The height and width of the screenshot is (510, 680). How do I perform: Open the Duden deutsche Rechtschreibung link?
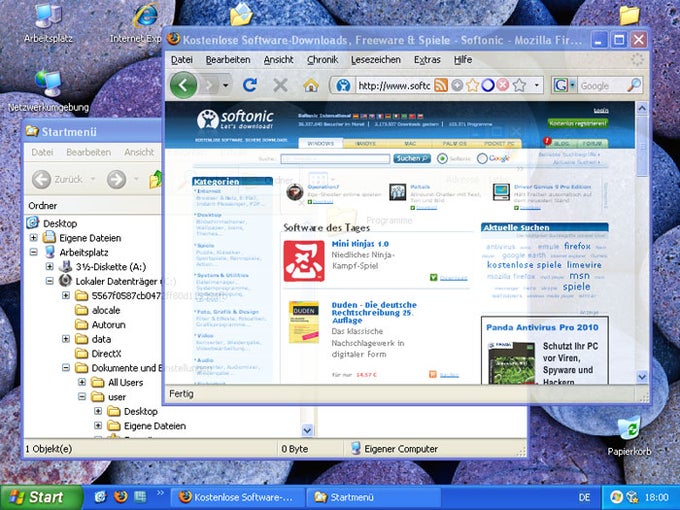tap(374, 312)
